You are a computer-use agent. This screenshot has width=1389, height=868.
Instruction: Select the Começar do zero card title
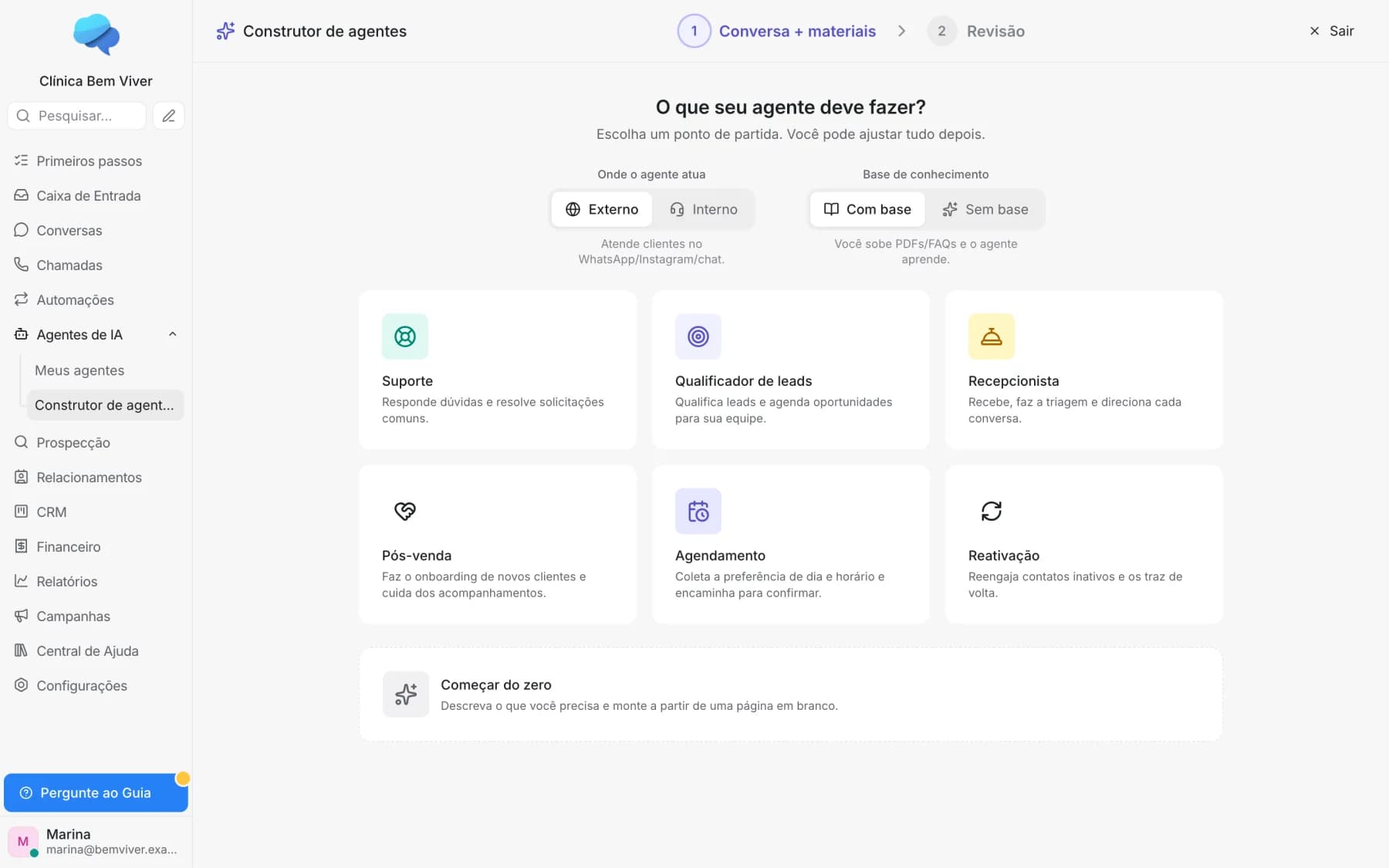click(x=496, y=684)
